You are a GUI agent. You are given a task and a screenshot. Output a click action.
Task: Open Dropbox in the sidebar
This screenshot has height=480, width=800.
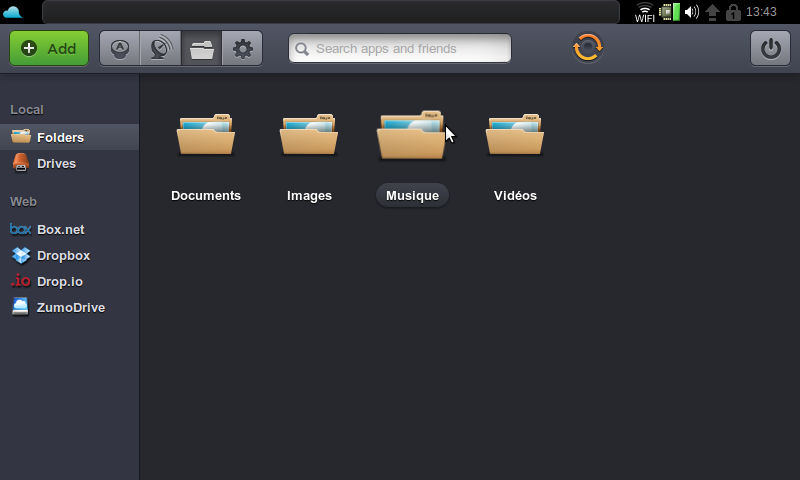click(69, 256)
